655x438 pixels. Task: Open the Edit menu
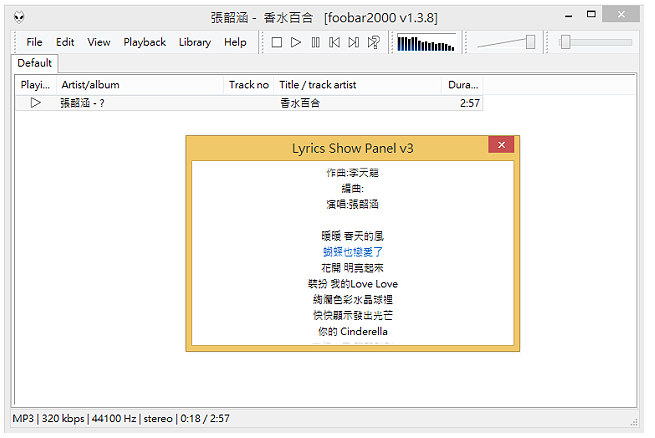pos(65,42)
